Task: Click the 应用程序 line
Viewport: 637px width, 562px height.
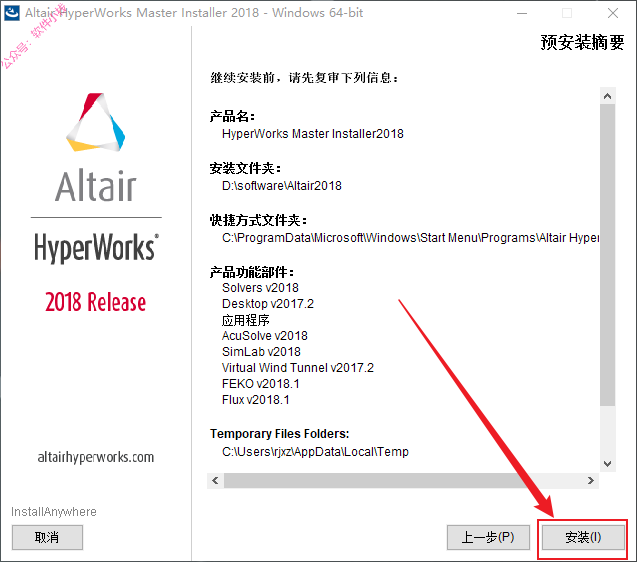Action: tap(245, 320)
